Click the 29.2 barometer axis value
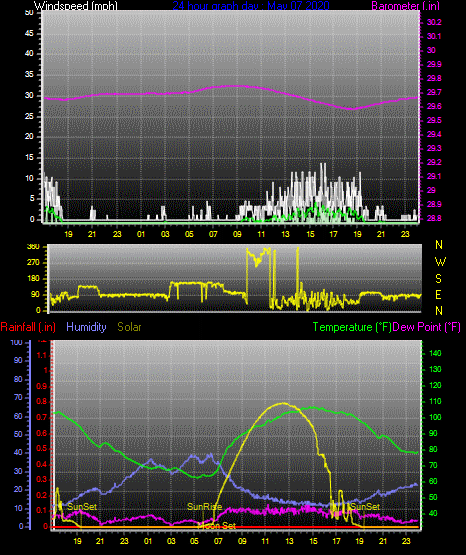This screenshot has height=555, width=466. click(434, 162)
